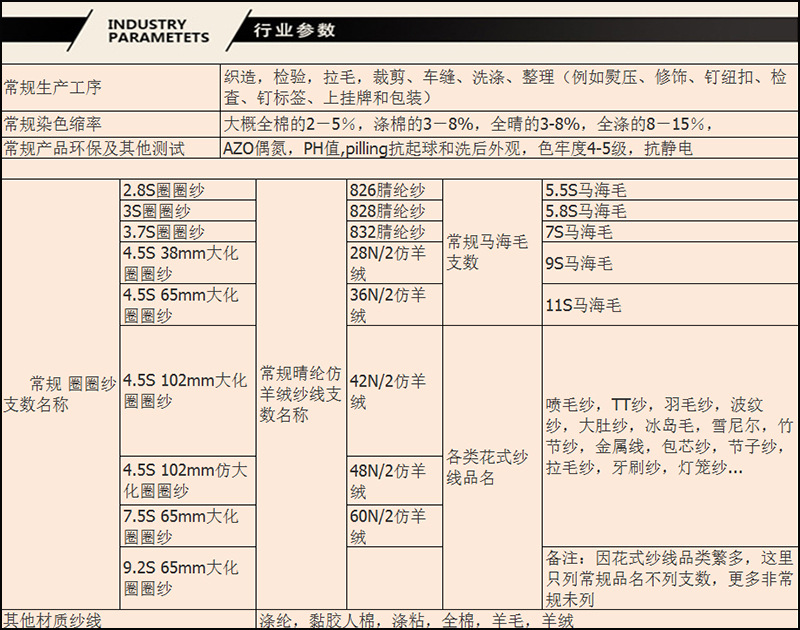
Task: Click the 9.2S 65mm大化圈圈纱 cell
Action: click(188, 578)
